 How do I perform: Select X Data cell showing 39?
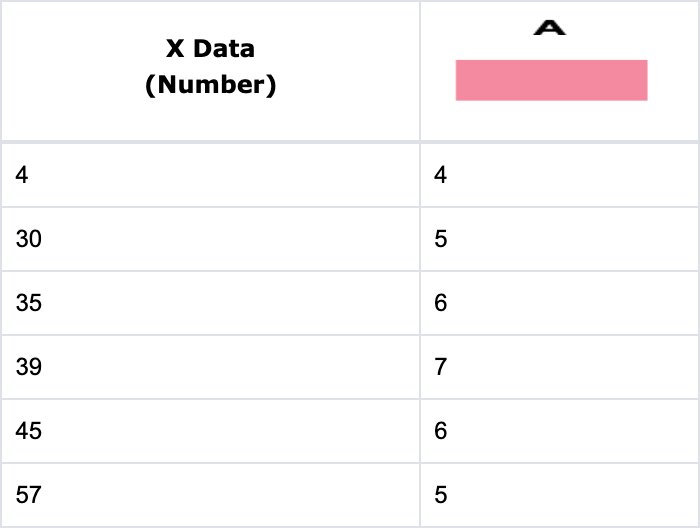tap(29, 367)
